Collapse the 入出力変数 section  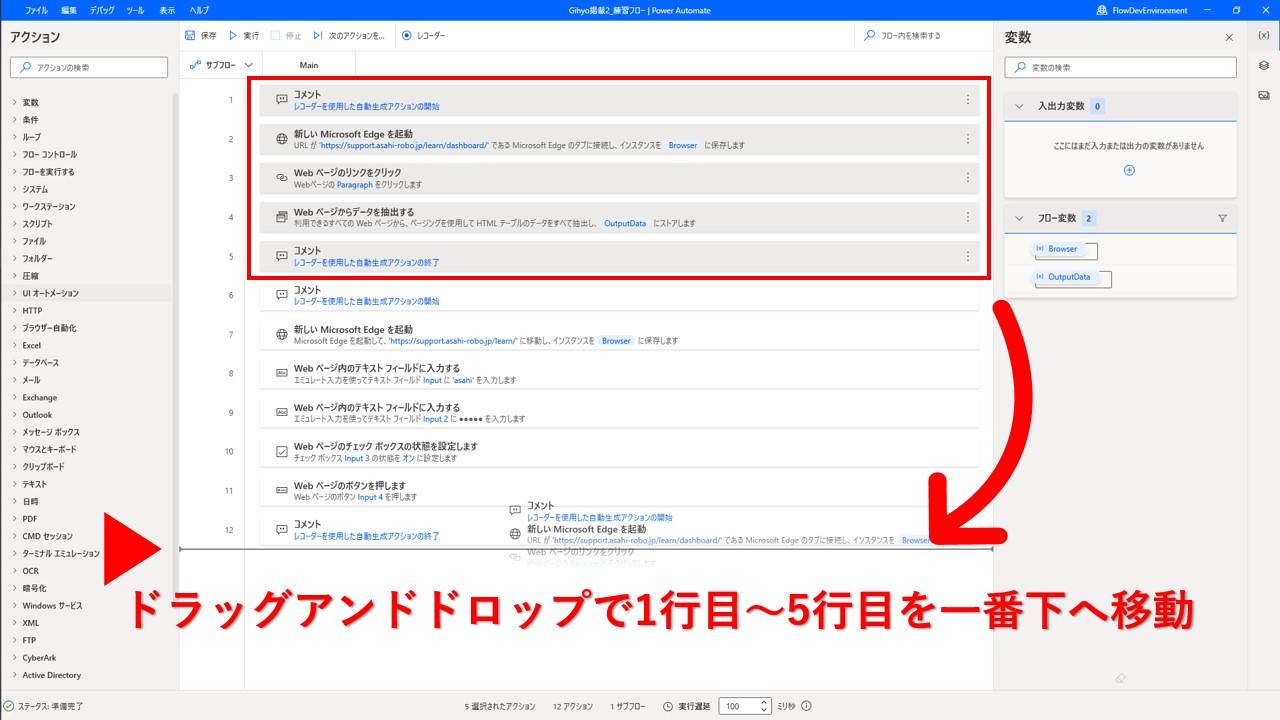[1019, 106]
